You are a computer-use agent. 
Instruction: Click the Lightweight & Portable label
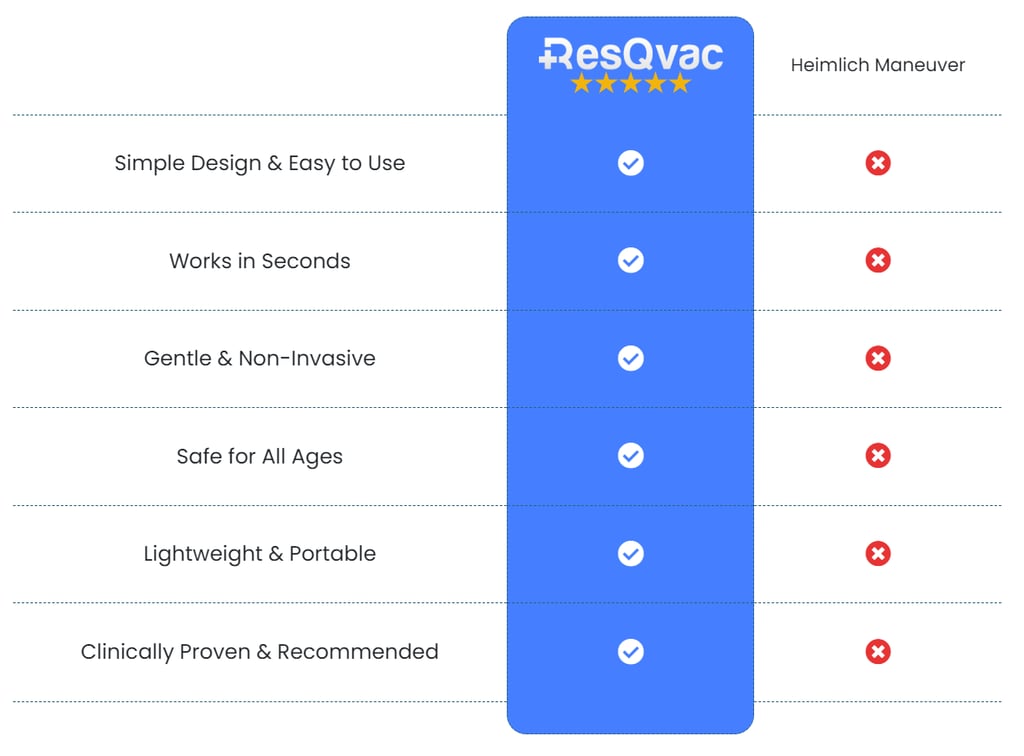260,554
